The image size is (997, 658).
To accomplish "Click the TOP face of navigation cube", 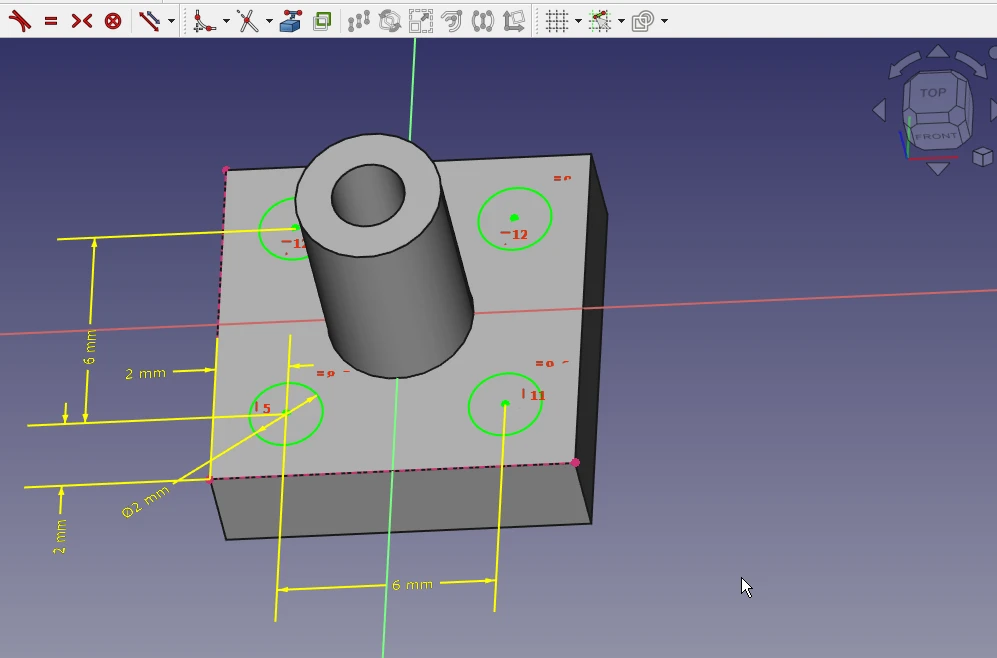I will tap(932, 93).
